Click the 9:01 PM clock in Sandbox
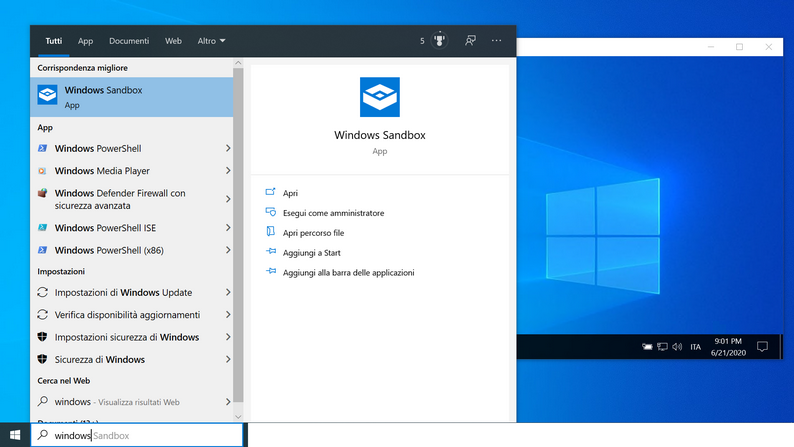Viewport: 794px width, 447px height. pyautogui.click(x=728, y=341)
